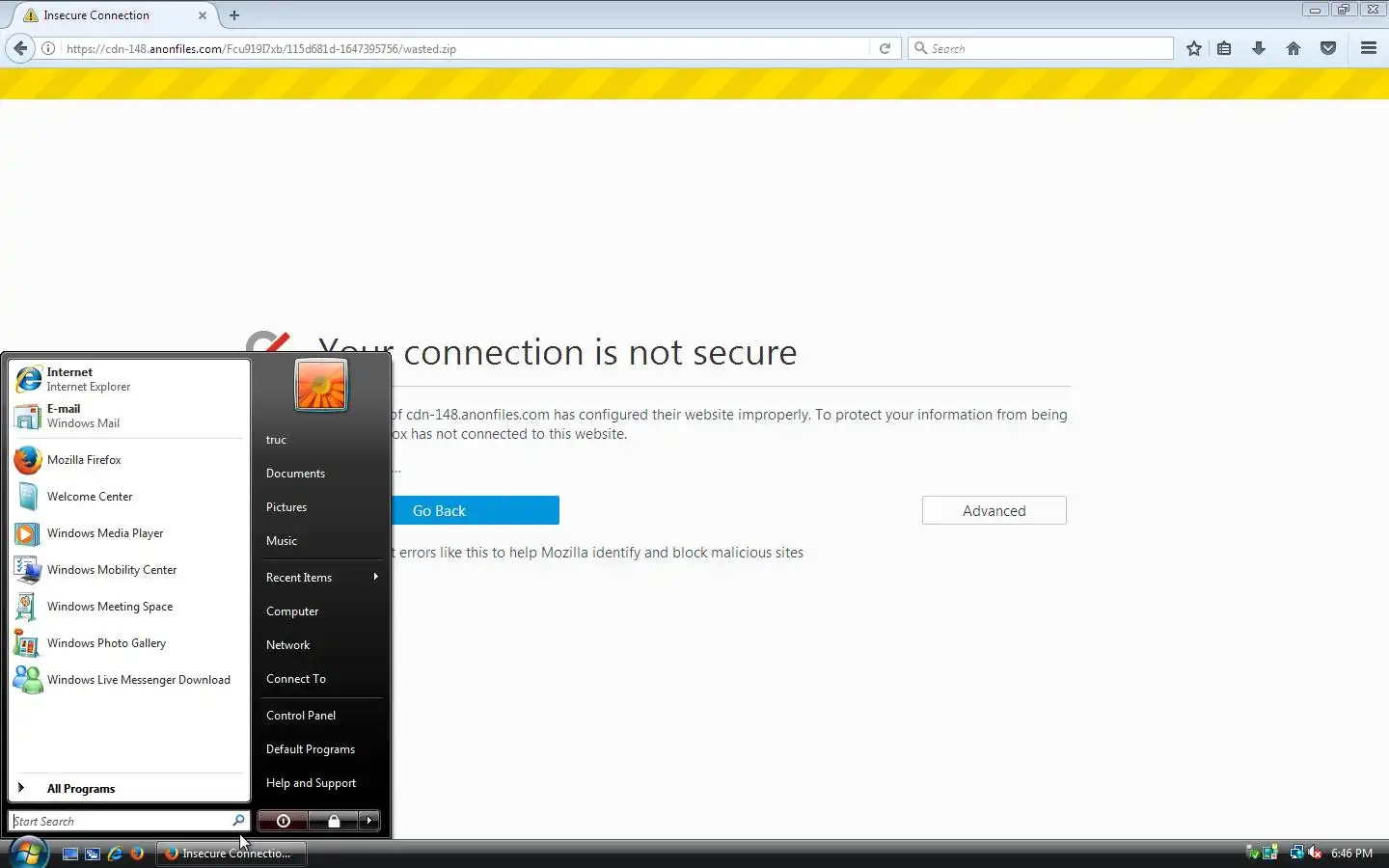The height and width of the screenshot is (868, 1389).
Task: Select Insecure Connection taskbar button
Action: 231,854
